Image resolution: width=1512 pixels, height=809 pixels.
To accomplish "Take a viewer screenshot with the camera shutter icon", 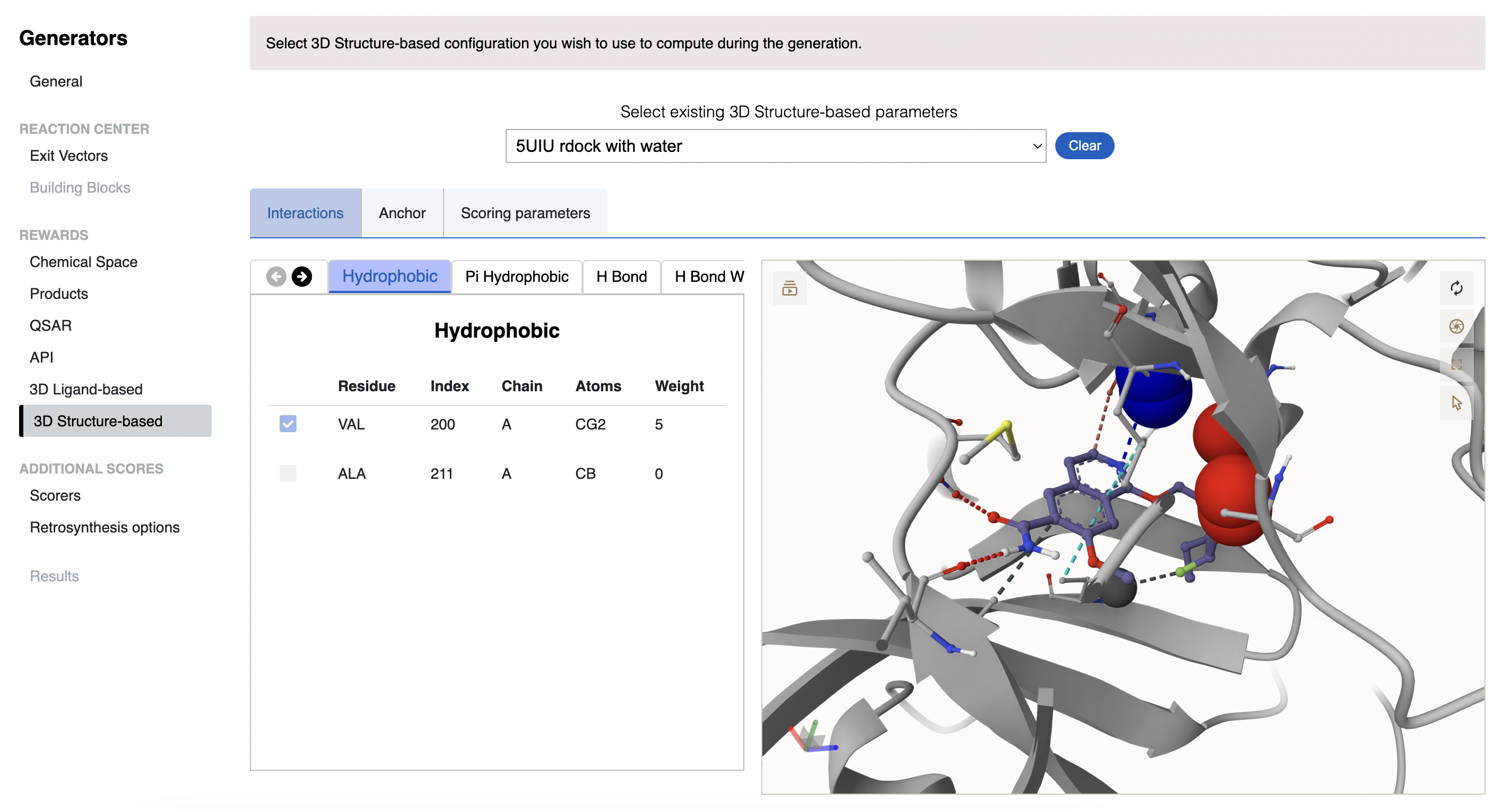I will click(1456, 326).
